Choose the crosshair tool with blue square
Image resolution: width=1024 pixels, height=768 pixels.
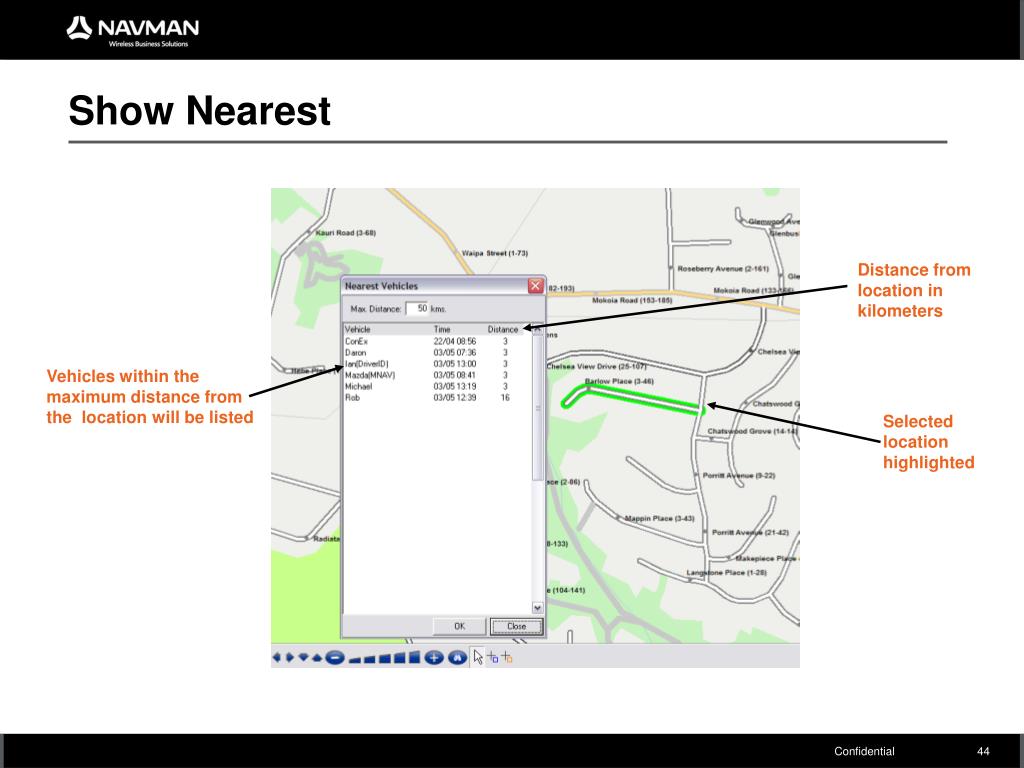coord(493,658)
